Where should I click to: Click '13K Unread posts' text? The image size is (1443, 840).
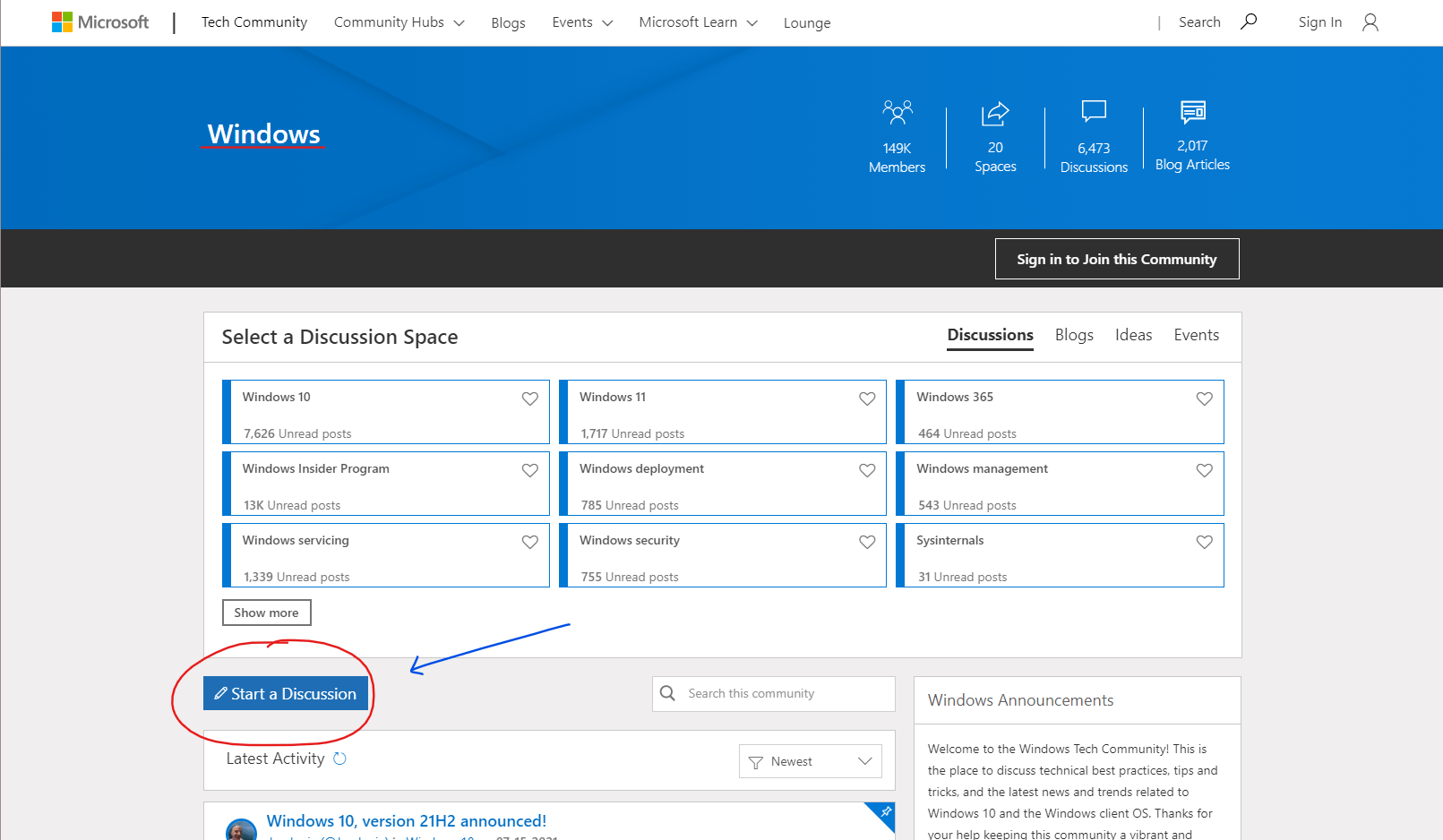pos(292,505)
